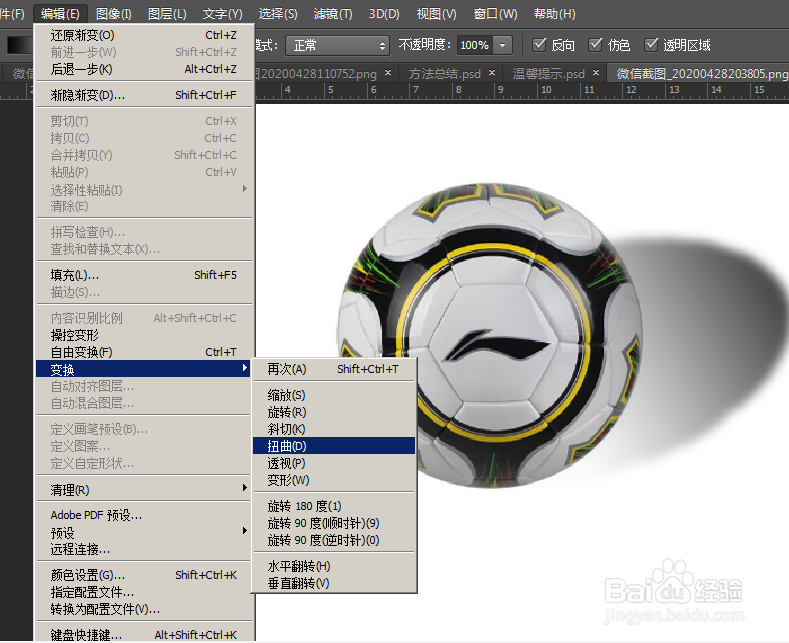Choose 转换为配置文件(V)... menu item

[x=143, y=609]
